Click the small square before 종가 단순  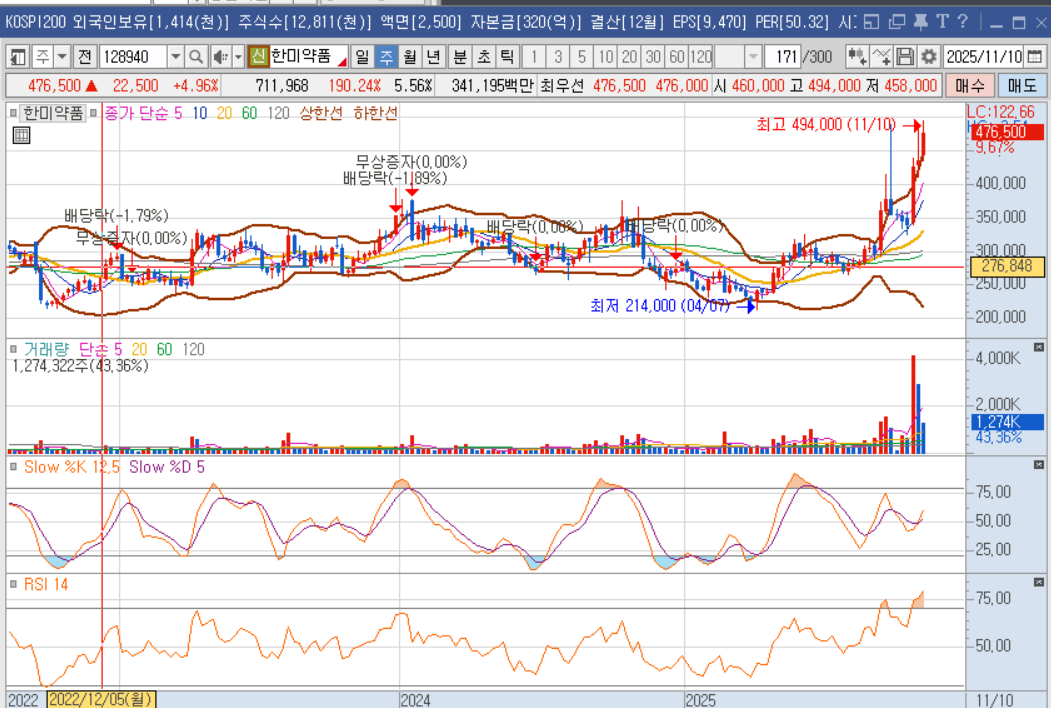pos(94,113)
